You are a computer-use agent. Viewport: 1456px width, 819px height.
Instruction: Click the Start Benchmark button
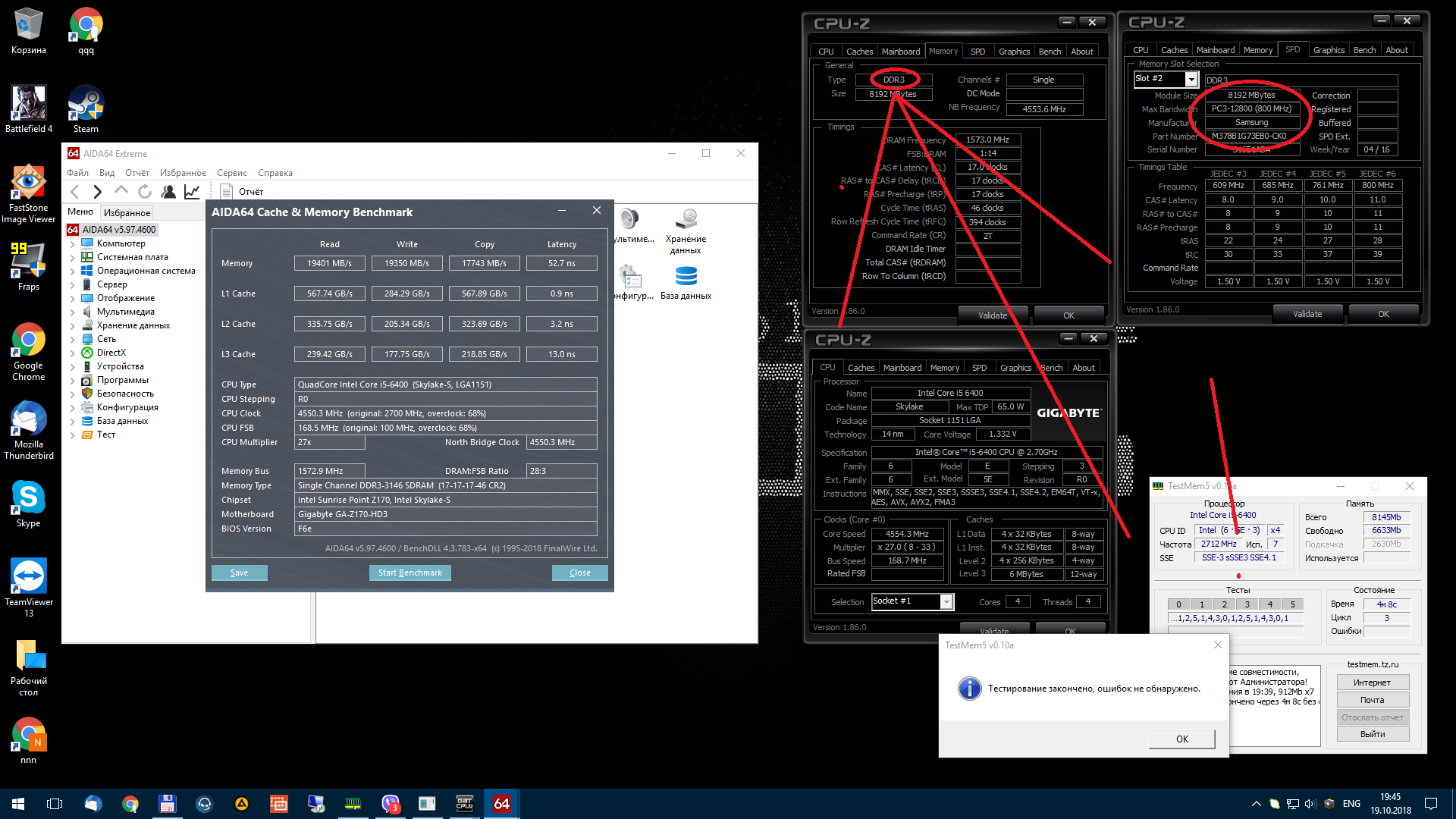(x=409, y=573)
